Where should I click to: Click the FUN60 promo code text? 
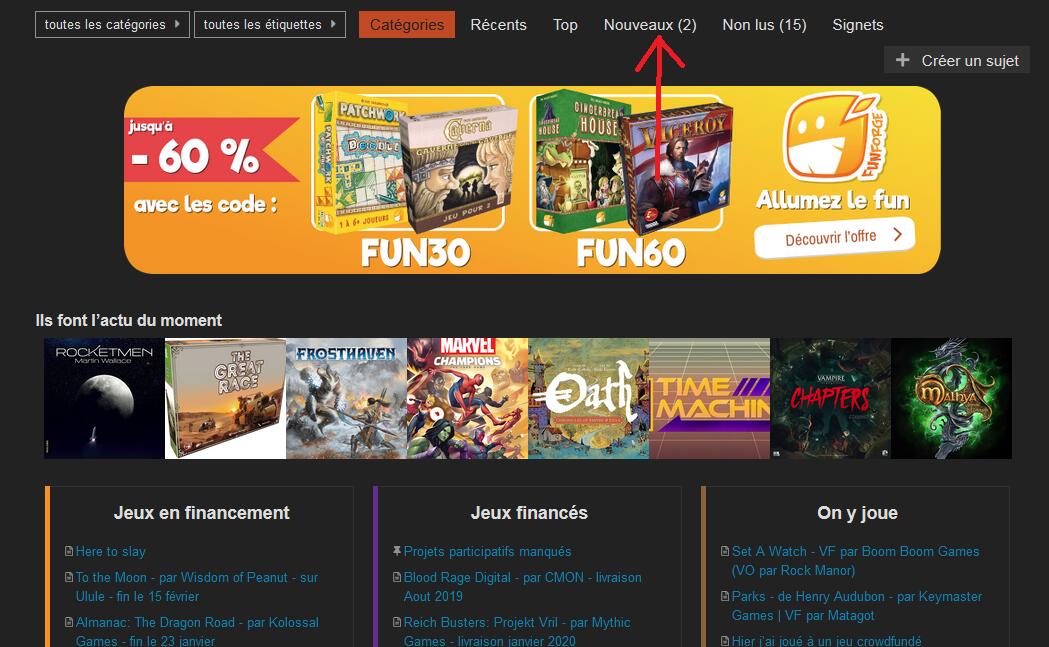tap(631, 254)
